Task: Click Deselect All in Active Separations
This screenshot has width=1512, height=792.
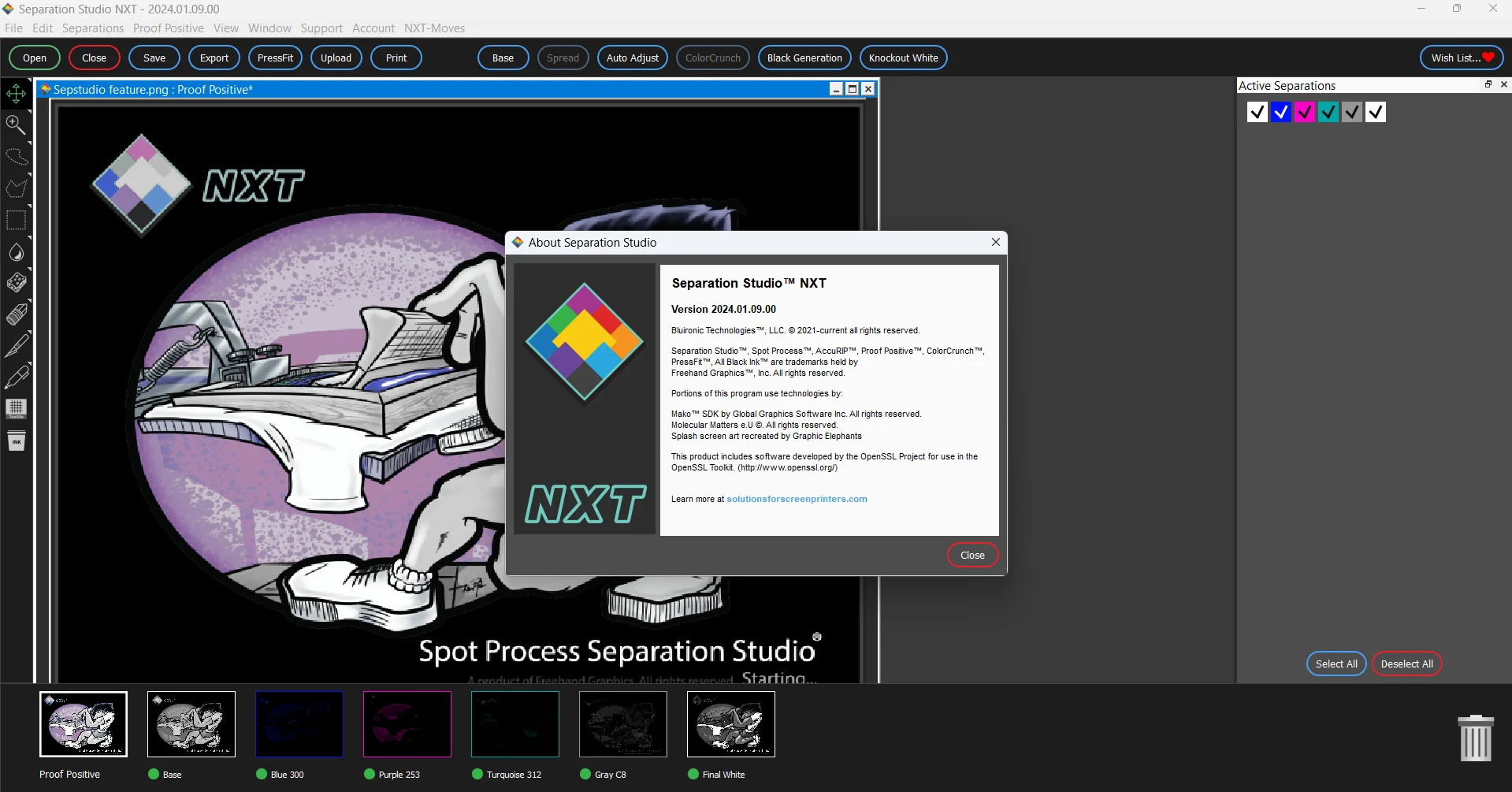Action: [1407, 664]
